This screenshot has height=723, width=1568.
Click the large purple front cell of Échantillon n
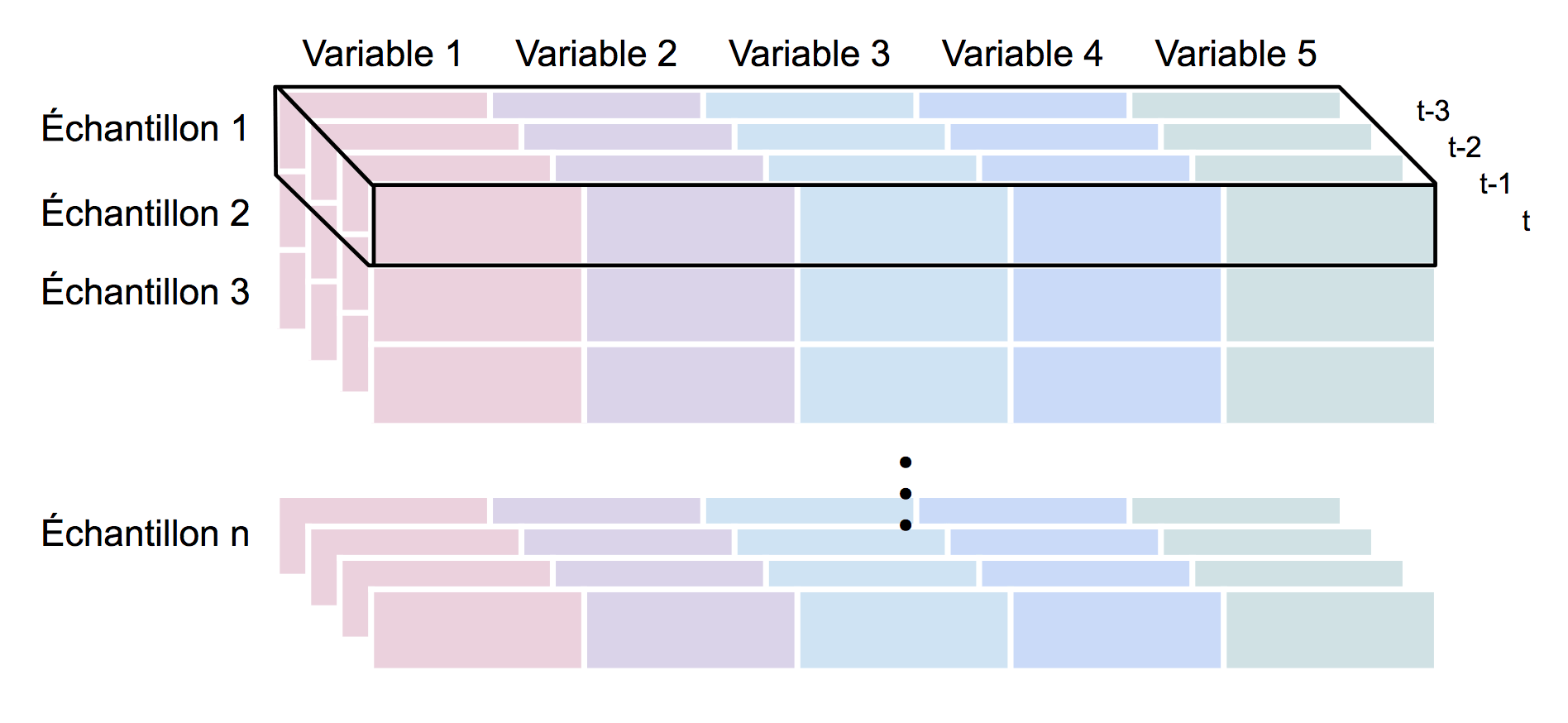click(691, 630)
